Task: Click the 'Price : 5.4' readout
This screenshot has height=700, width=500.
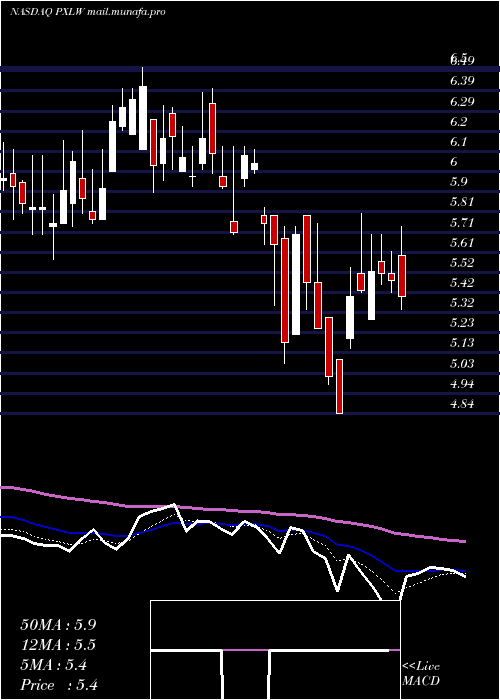Action: pyautogui.click(x=59, y=685)
